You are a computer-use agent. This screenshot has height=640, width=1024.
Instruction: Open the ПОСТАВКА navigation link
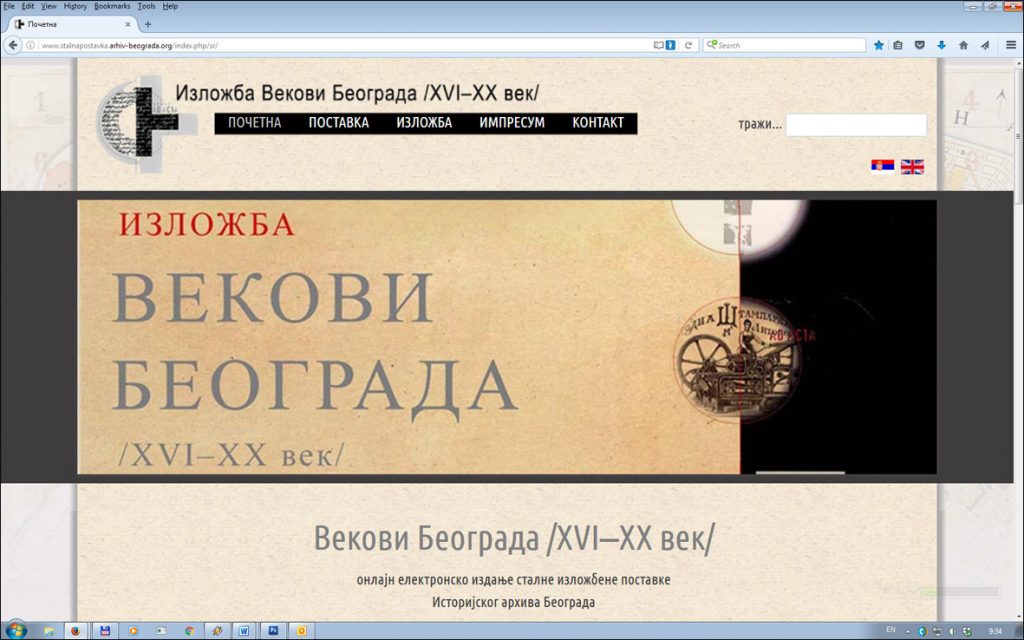pos(338,123)
